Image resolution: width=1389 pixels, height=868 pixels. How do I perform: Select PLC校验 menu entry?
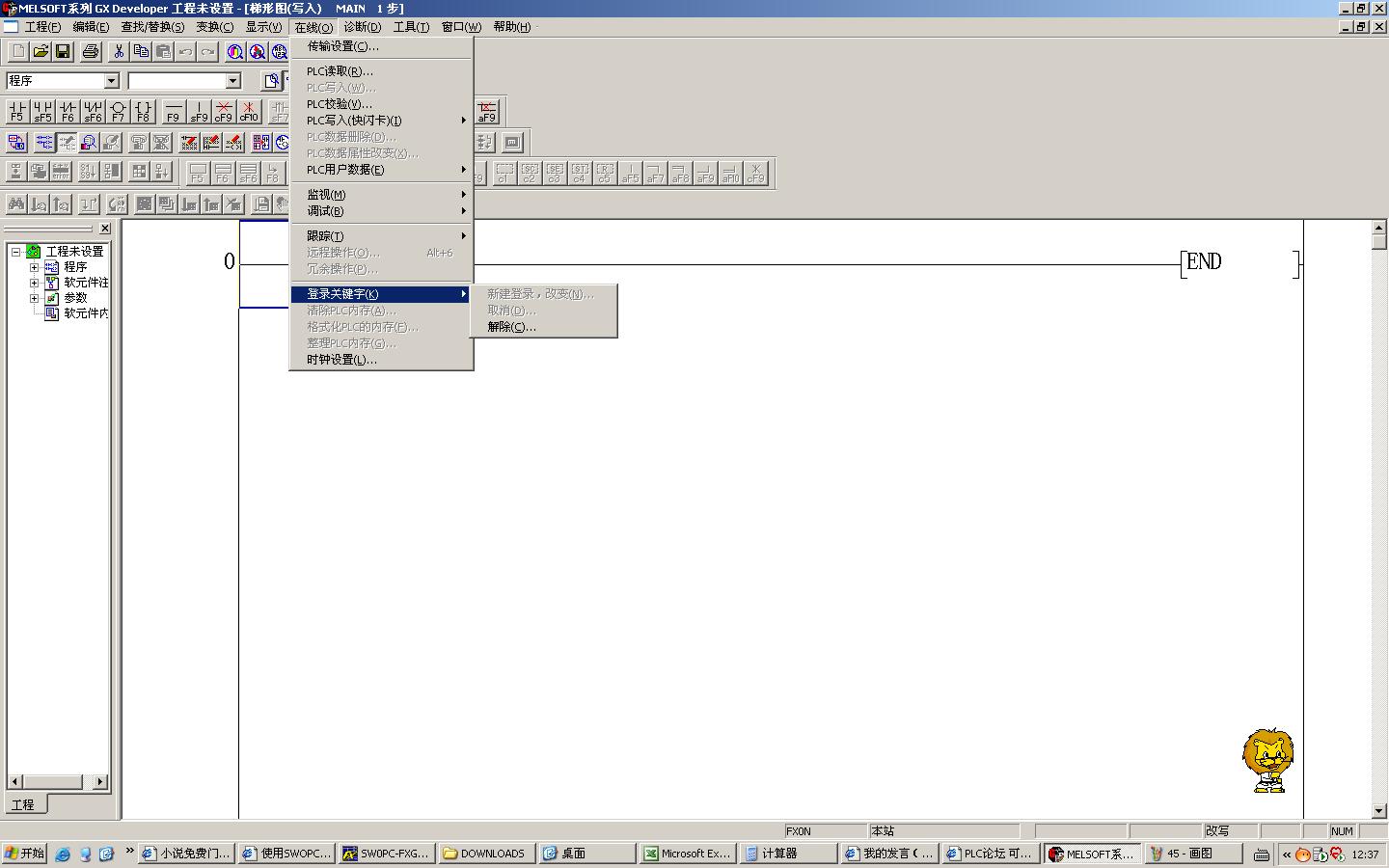click(381, 104)
